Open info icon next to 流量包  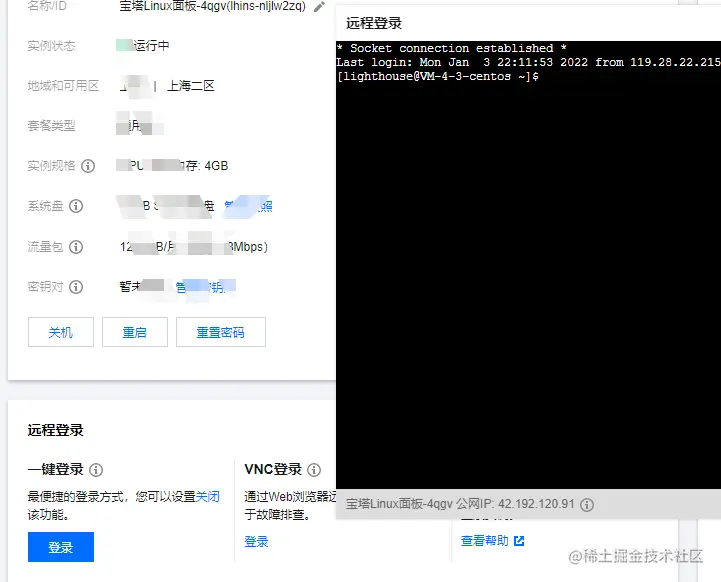click(x=76, y=247)
